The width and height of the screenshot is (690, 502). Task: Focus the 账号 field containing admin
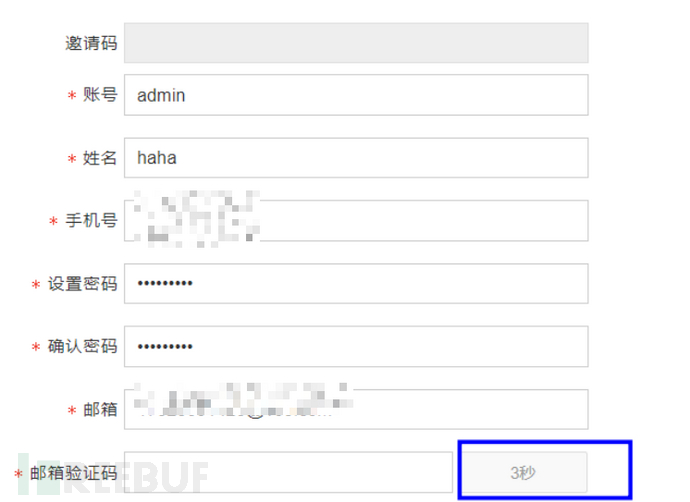click(x=356, y=95)
